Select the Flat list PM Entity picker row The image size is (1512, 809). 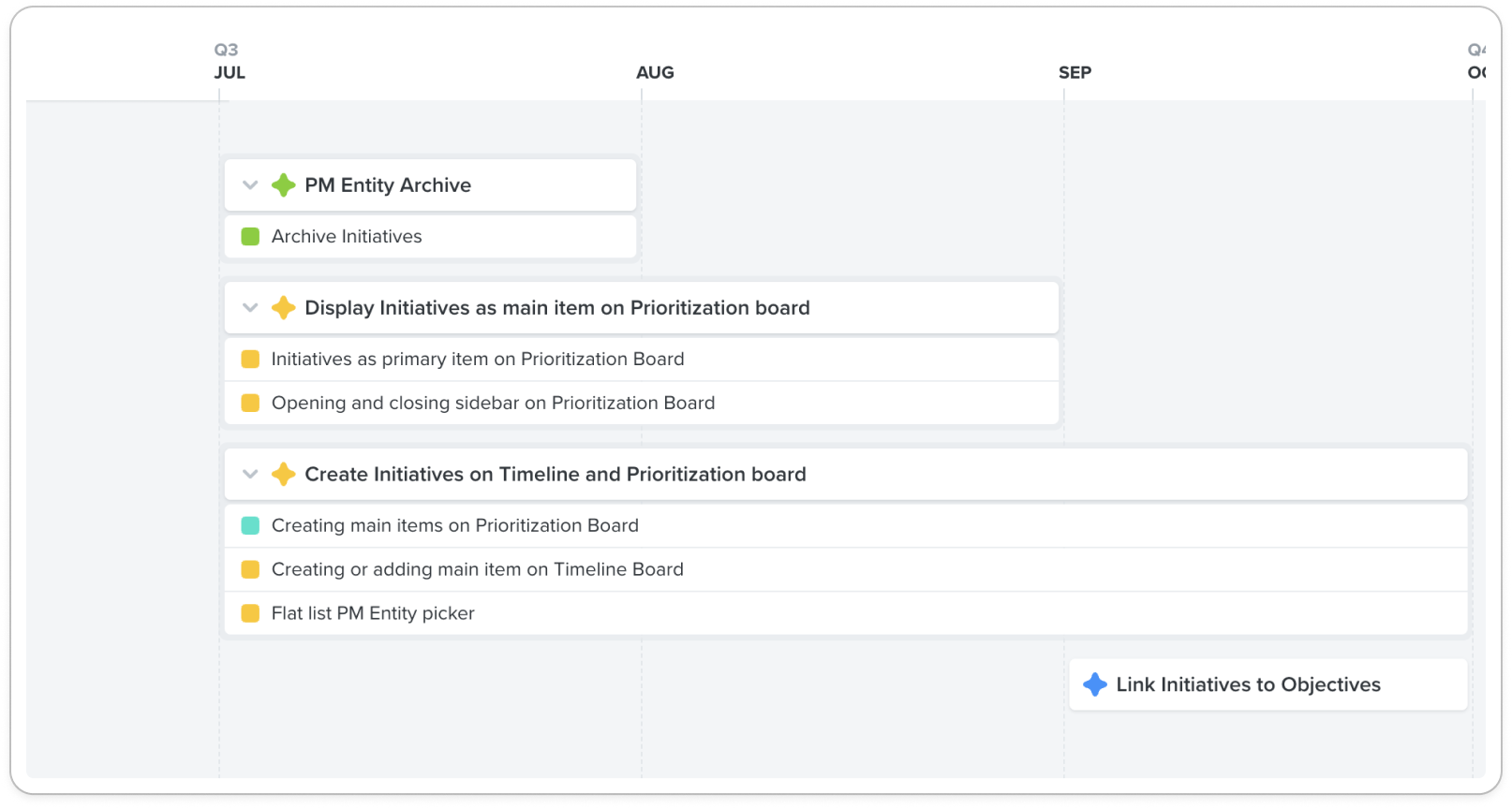coord(846,613)
